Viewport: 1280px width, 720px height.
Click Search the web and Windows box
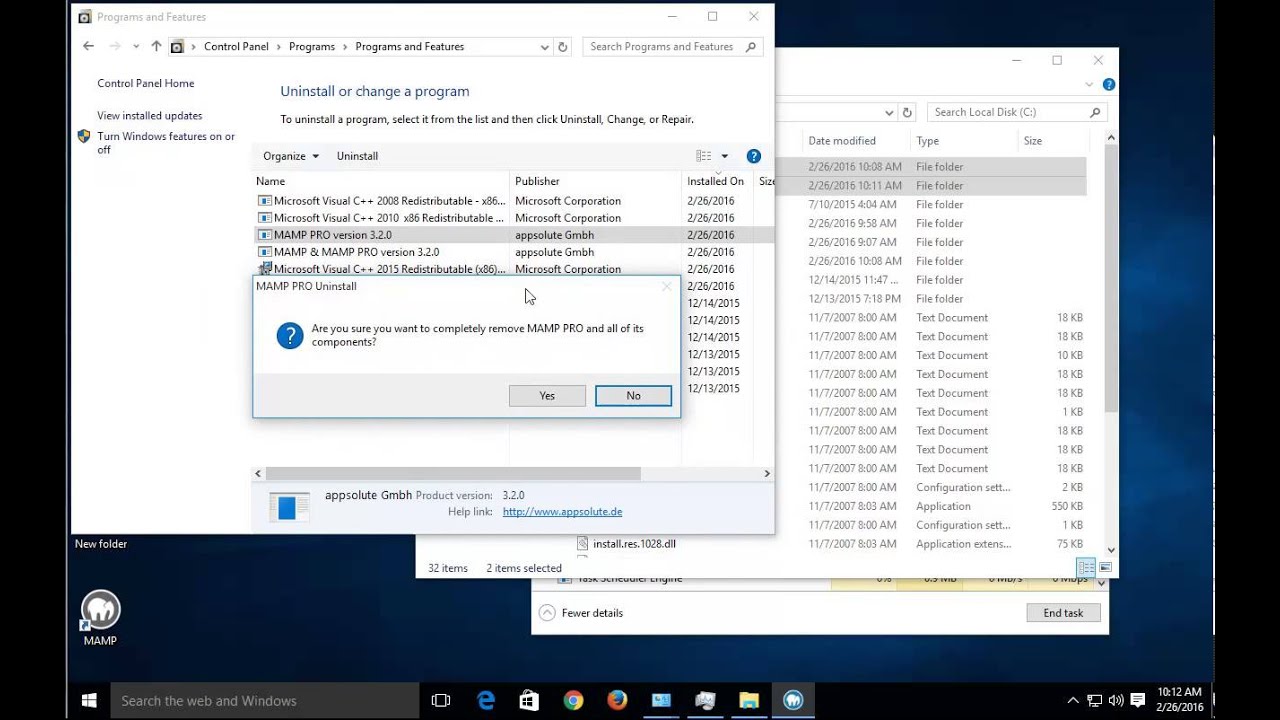tap(264, 701)
